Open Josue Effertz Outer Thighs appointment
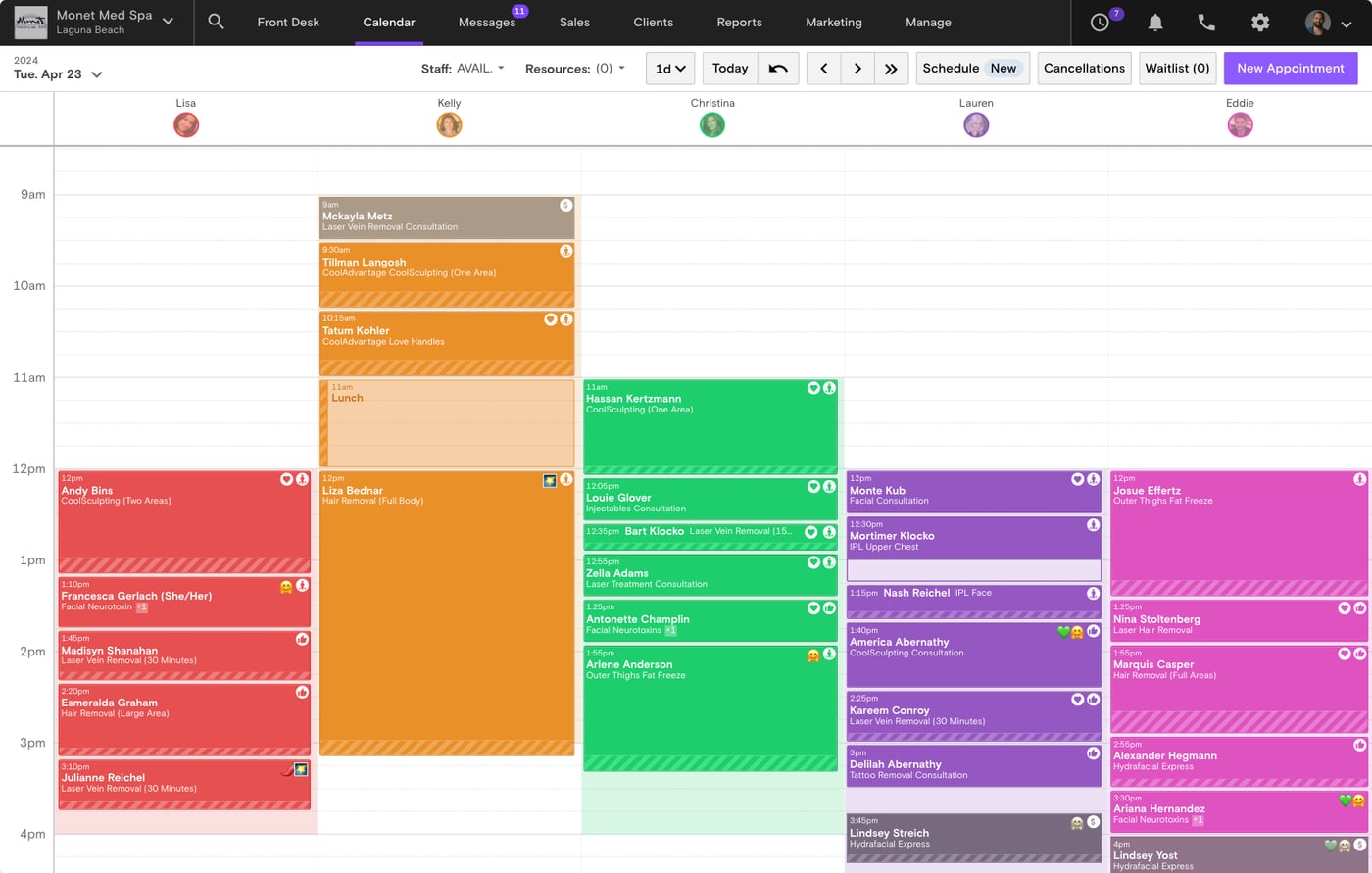 coord(1239,533)
